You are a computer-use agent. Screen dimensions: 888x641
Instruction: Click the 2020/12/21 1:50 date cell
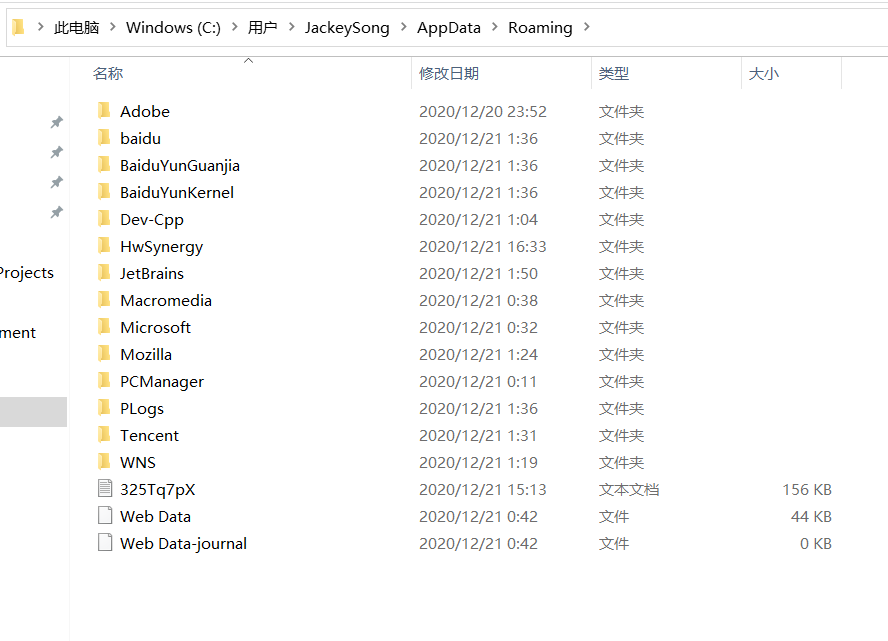479,274
